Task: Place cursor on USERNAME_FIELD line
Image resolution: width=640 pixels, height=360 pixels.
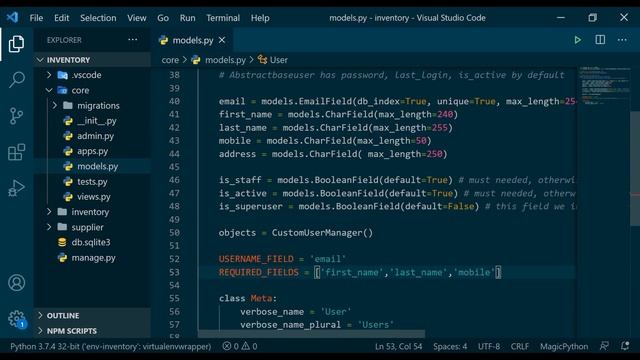Action: [282, 259]
